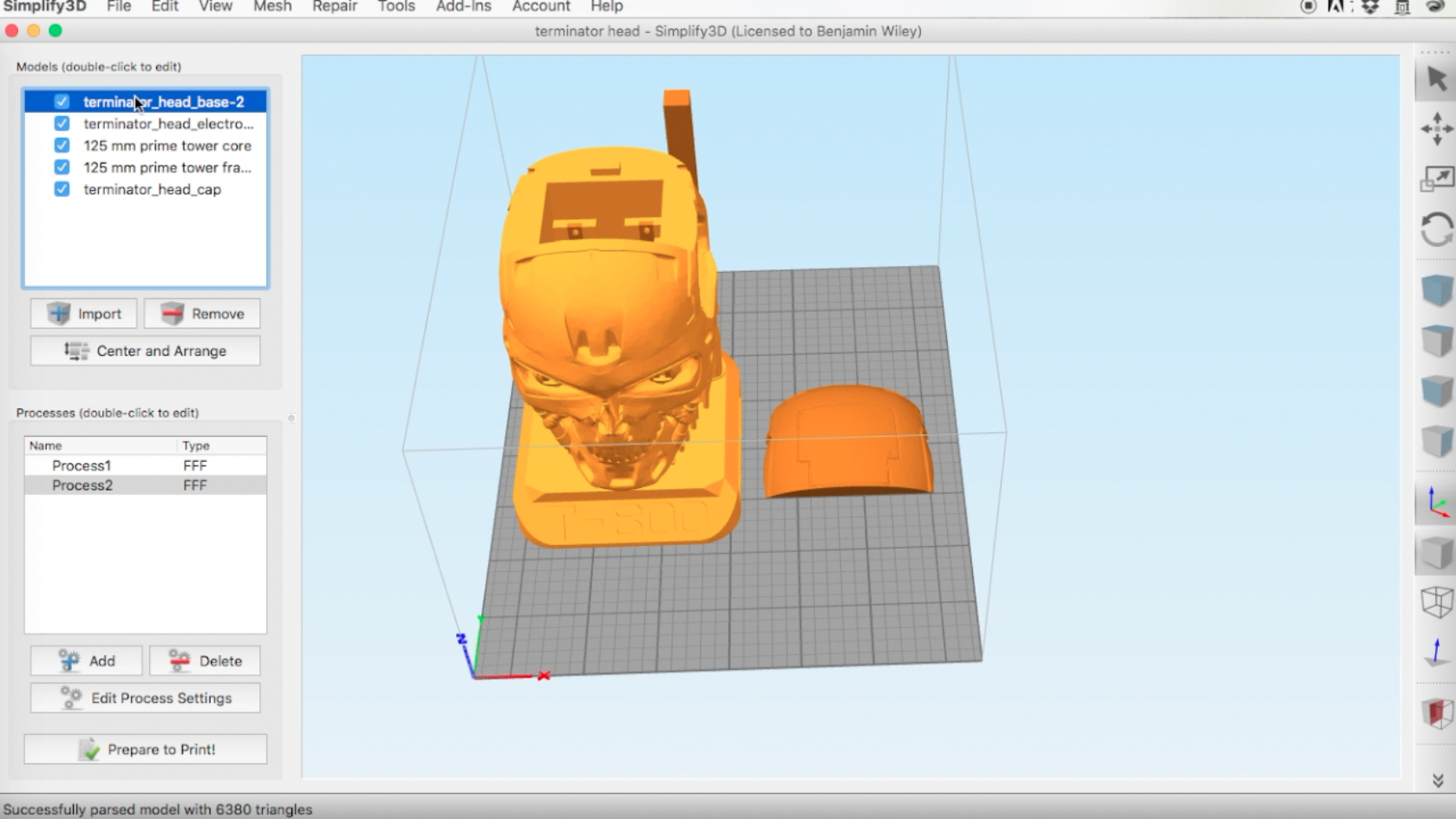1456x819 pixels.
Task: Select terminator_head_electro... model name
Action: (x=168, y=123)
